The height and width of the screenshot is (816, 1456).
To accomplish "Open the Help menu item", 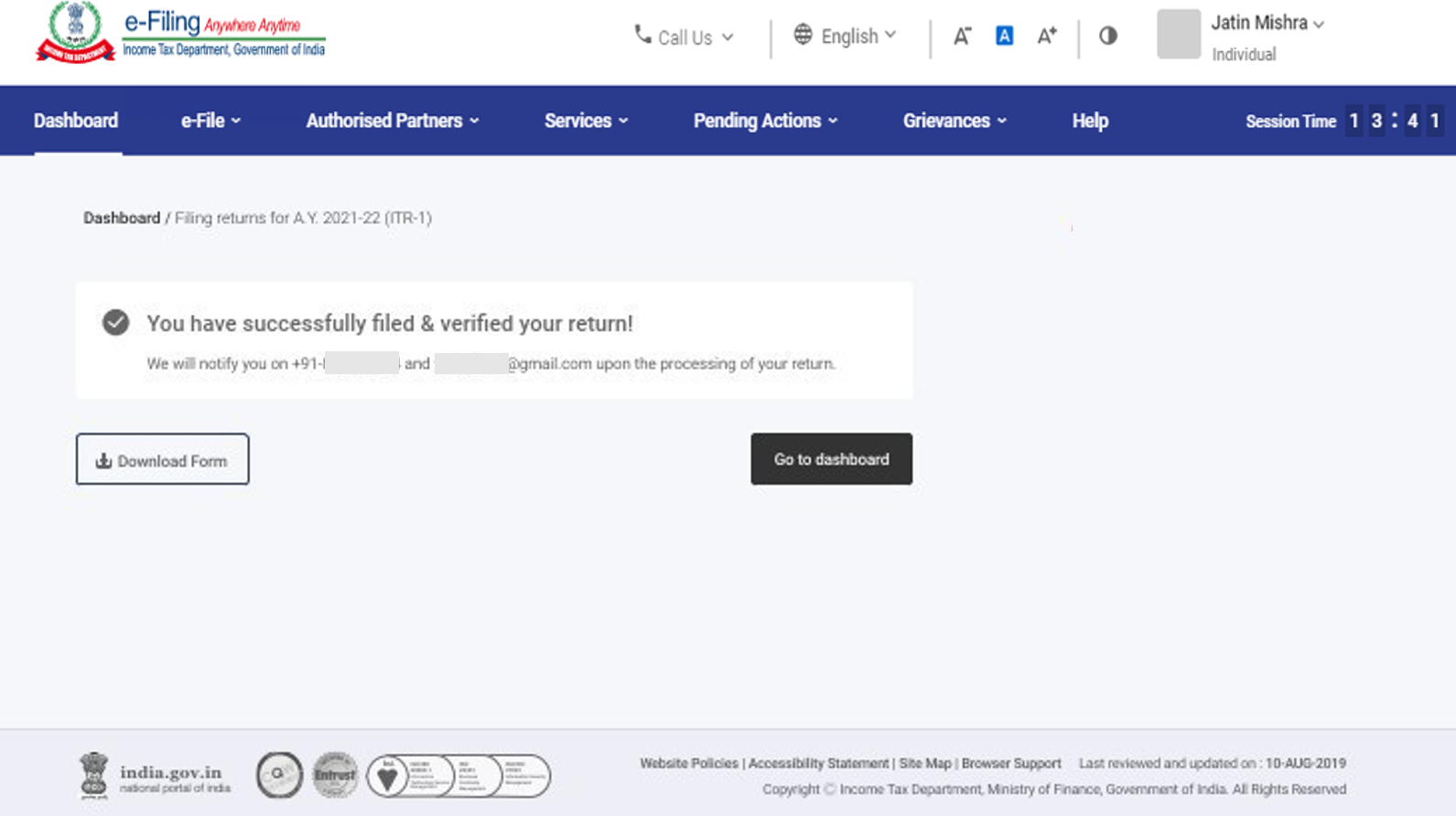I will pos(1090,121).
